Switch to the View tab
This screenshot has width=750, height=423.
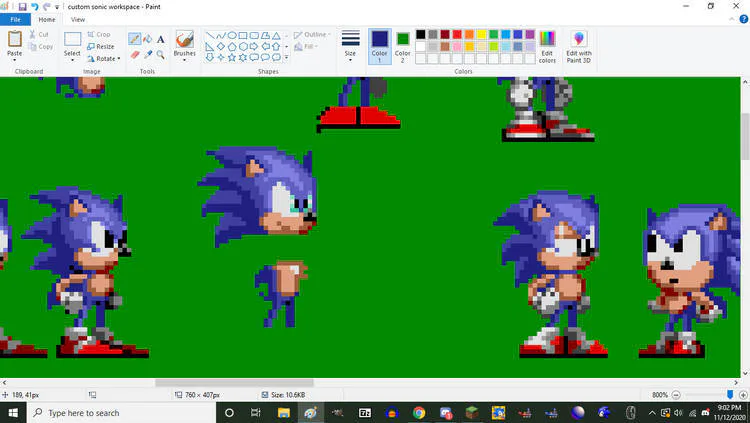[78, 19]
